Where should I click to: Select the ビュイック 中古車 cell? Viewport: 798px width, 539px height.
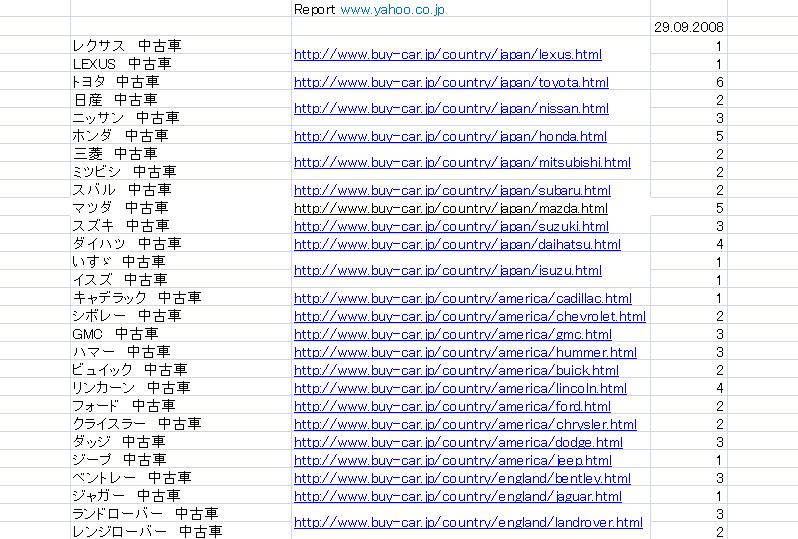point(181,370)
